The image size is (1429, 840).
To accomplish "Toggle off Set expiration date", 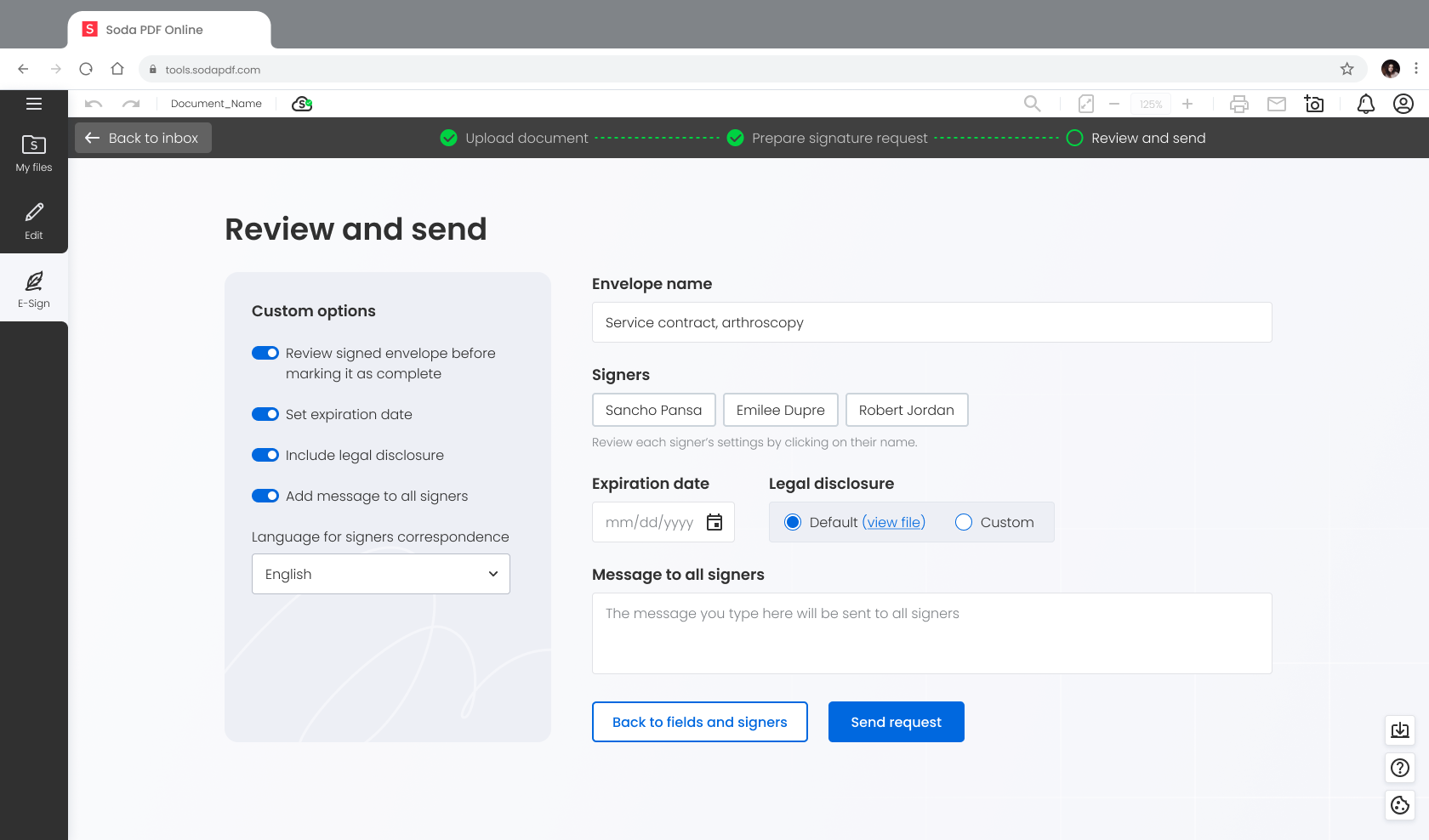I will 265,414.
